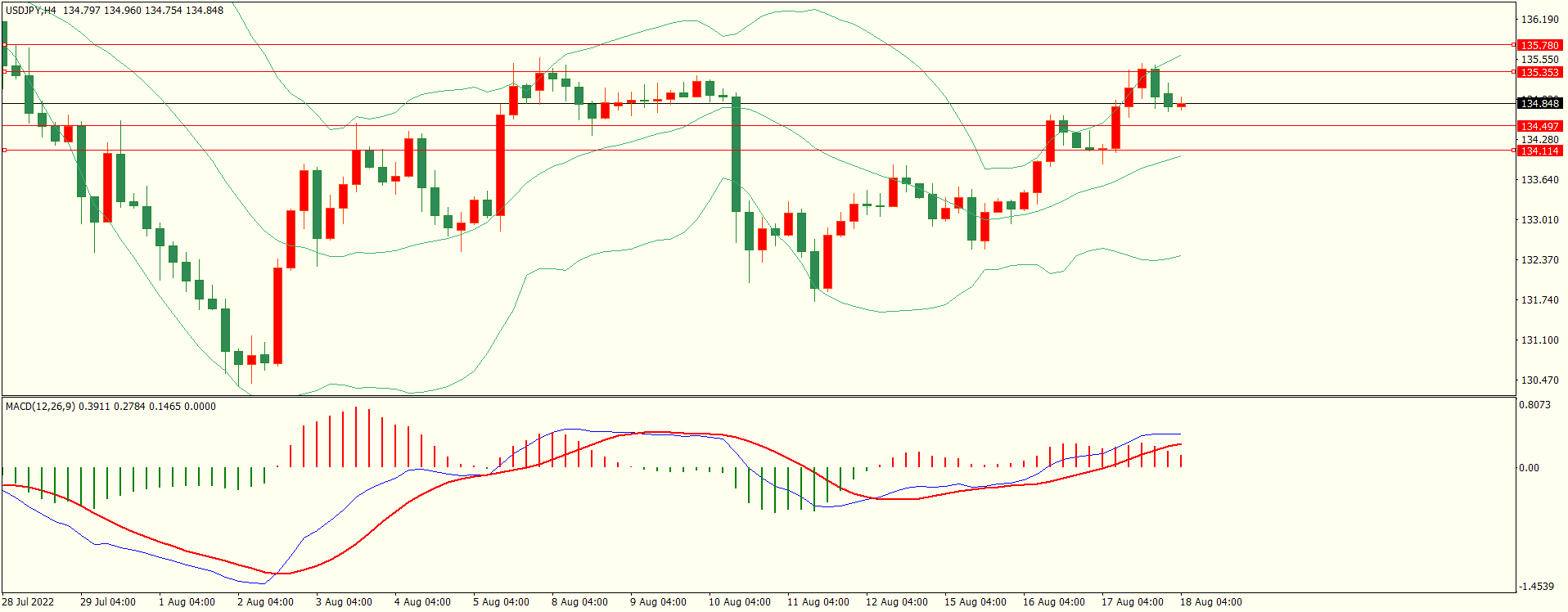Click the MACD 0.00 level label

point(1529,468)
